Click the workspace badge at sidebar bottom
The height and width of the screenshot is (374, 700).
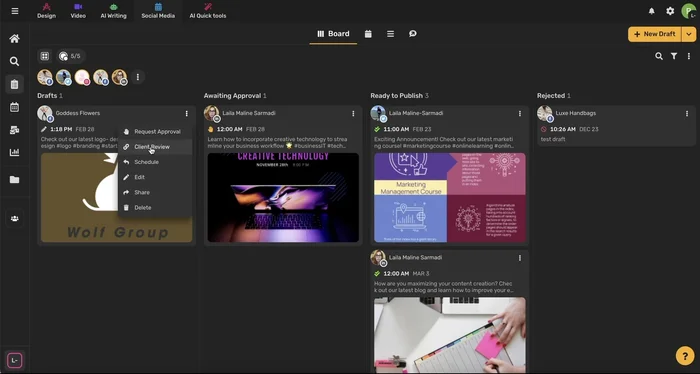tap(15, 360)
